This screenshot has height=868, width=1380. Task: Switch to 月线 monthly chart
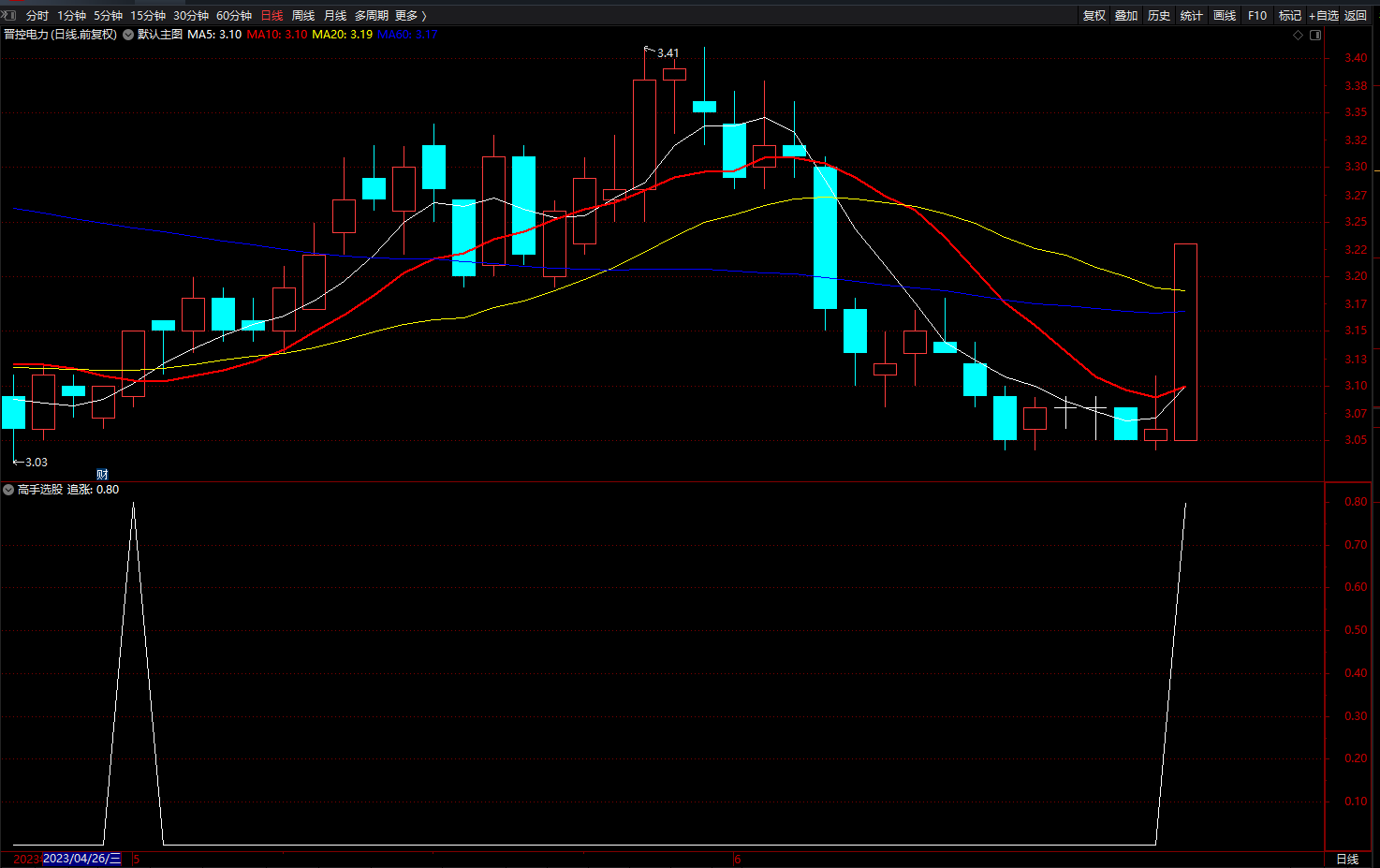[335, 16]
